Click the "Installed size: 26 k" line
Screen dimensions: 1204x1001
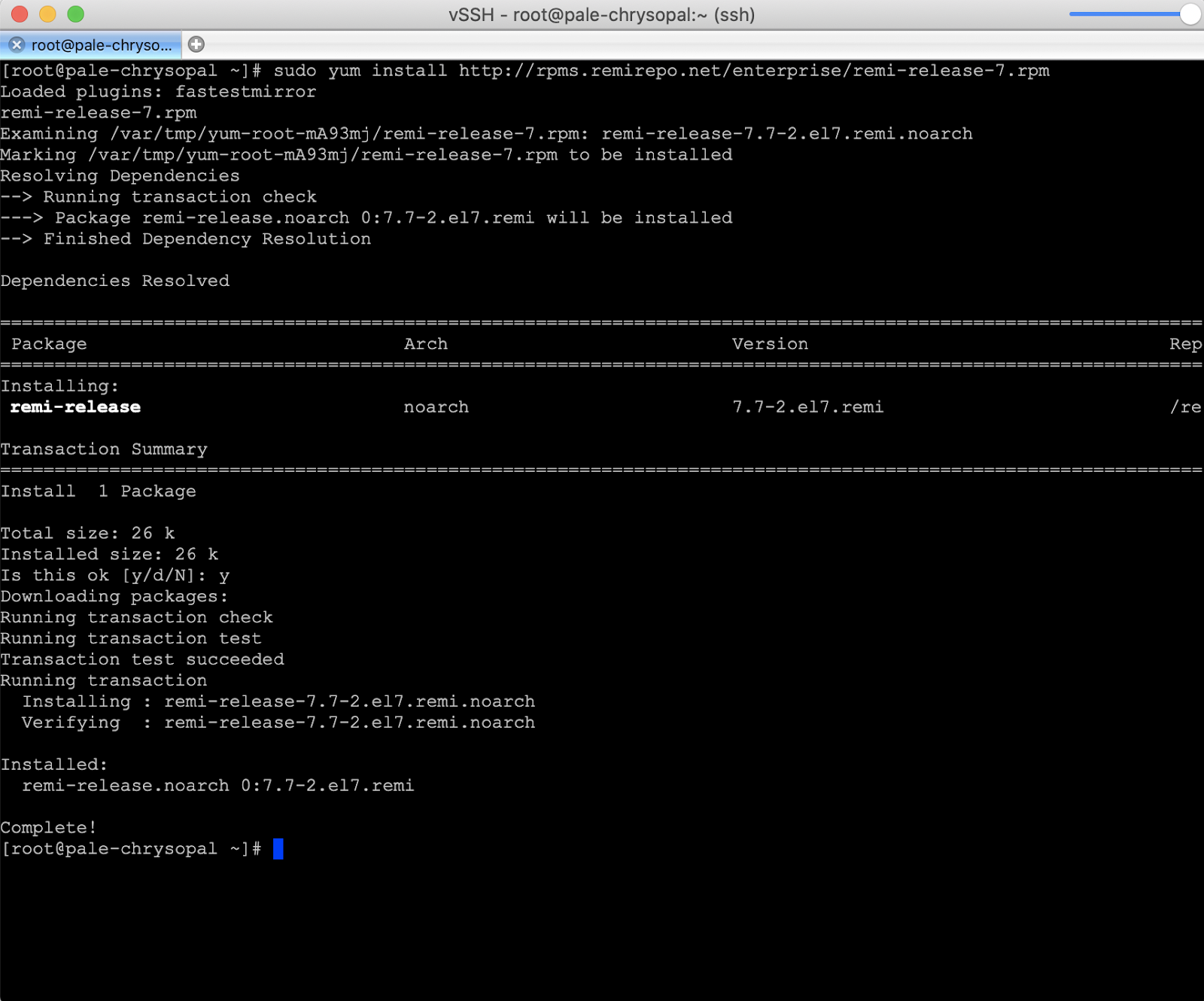(x=109, y=555)
